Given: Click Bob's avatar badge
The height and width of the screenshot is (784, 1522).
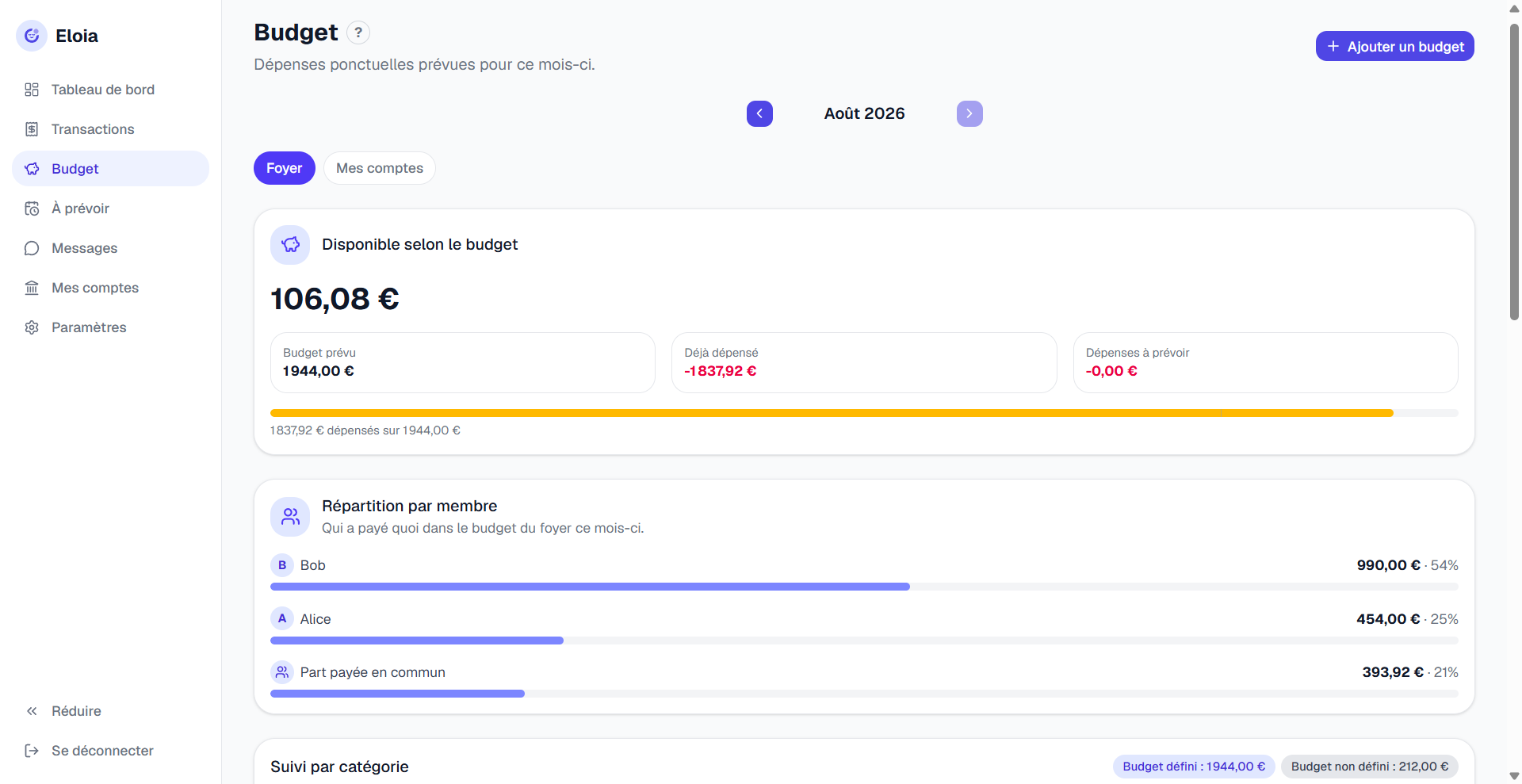Looking at the screenshot, I should [282, 565].
